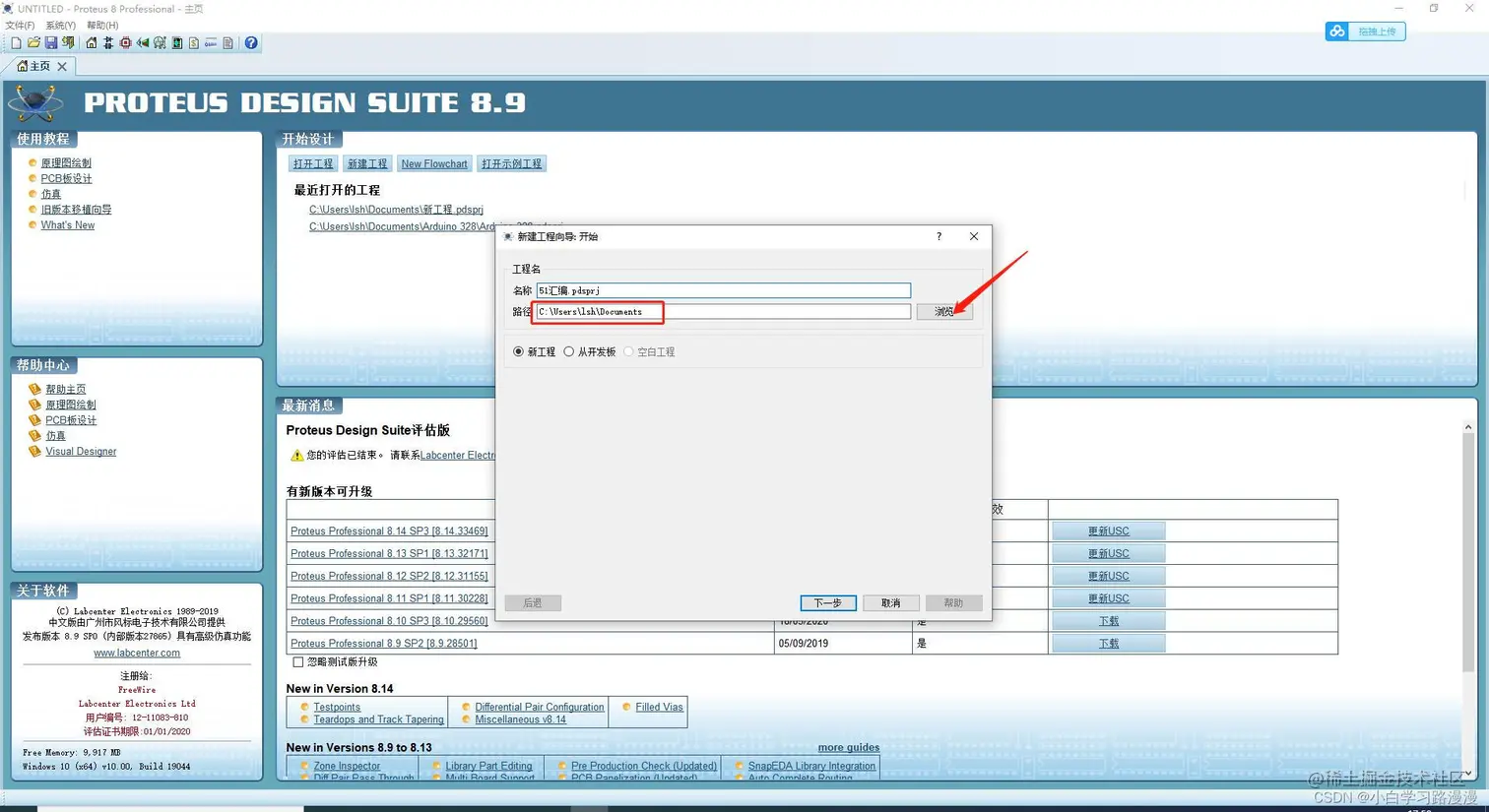Click 下载 for version 8.10 SP3
This screenshot has width=1489, height=812.
[1109, 621]
